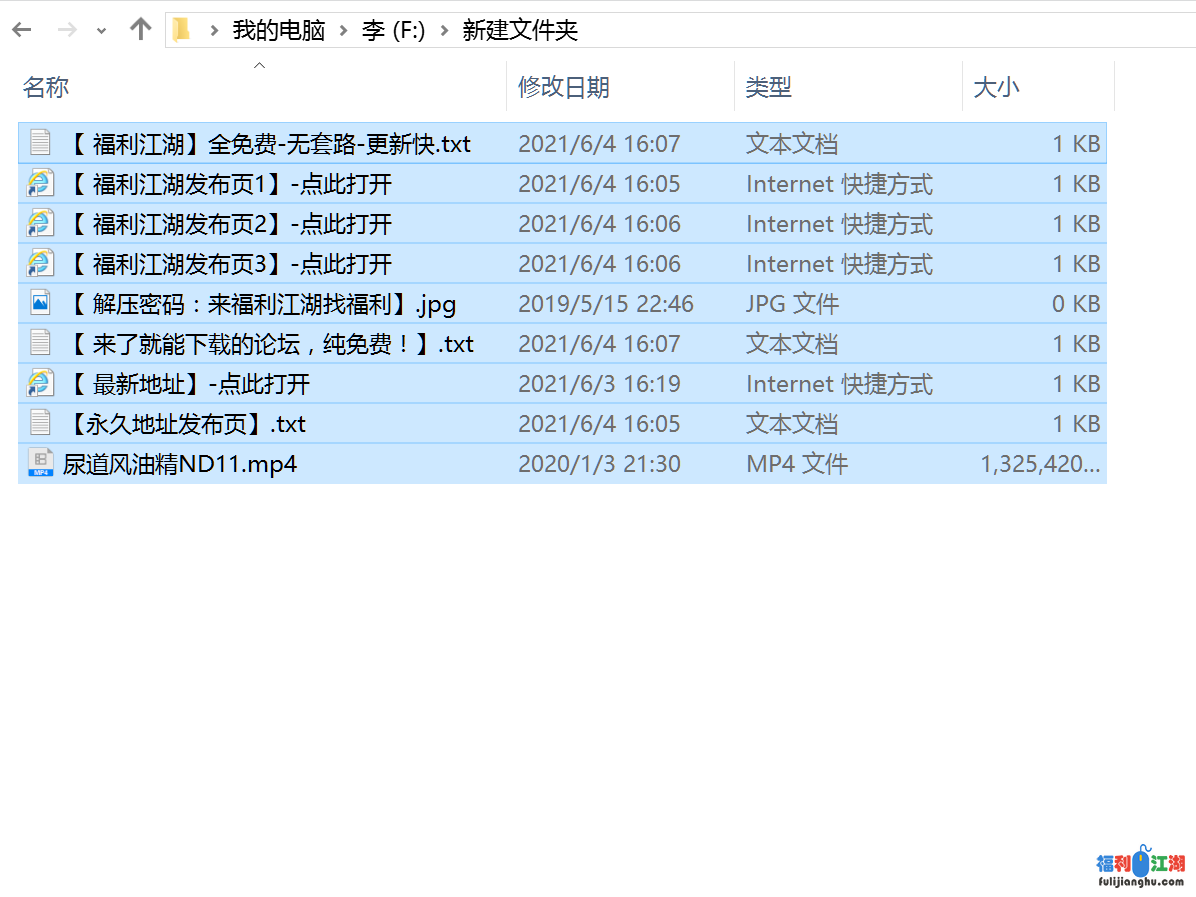
Task: Sort files by the 名称 column header
Action: point(46,87)
